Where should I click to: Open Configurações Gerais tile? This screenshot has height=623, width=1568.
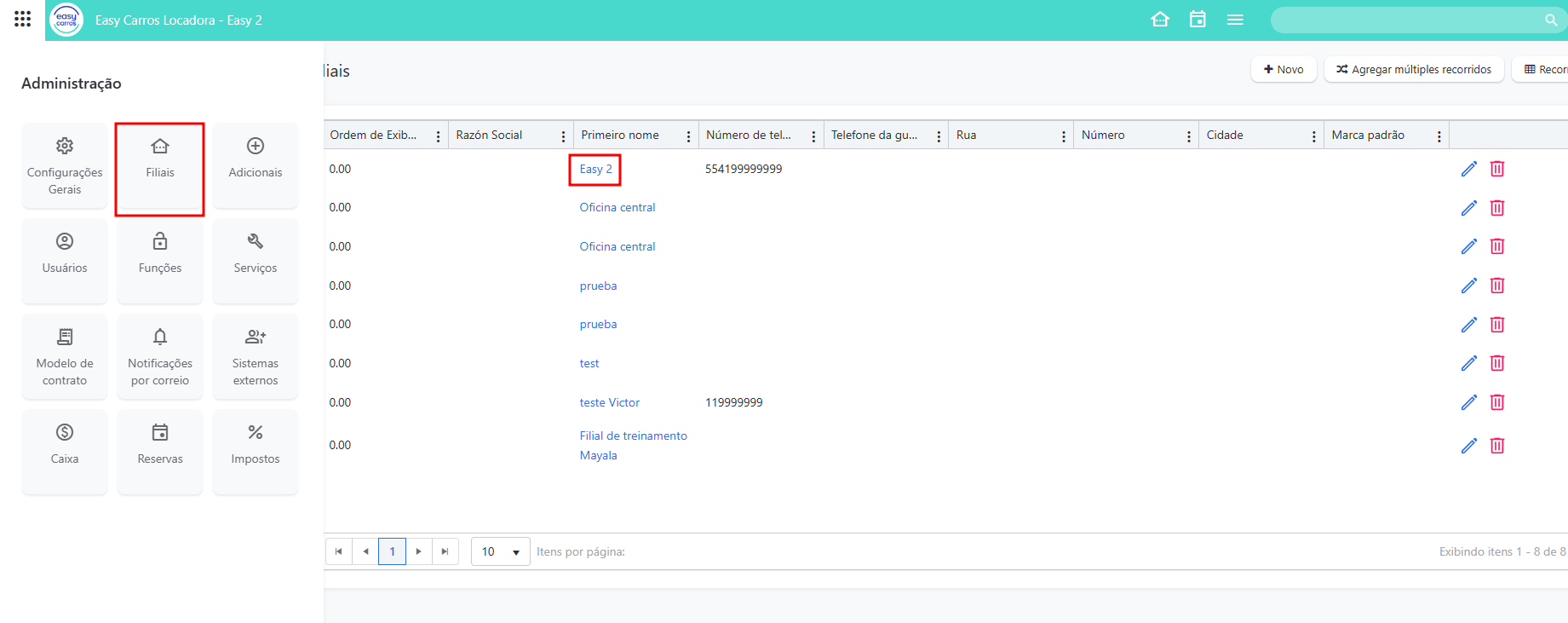click(65, 166)
